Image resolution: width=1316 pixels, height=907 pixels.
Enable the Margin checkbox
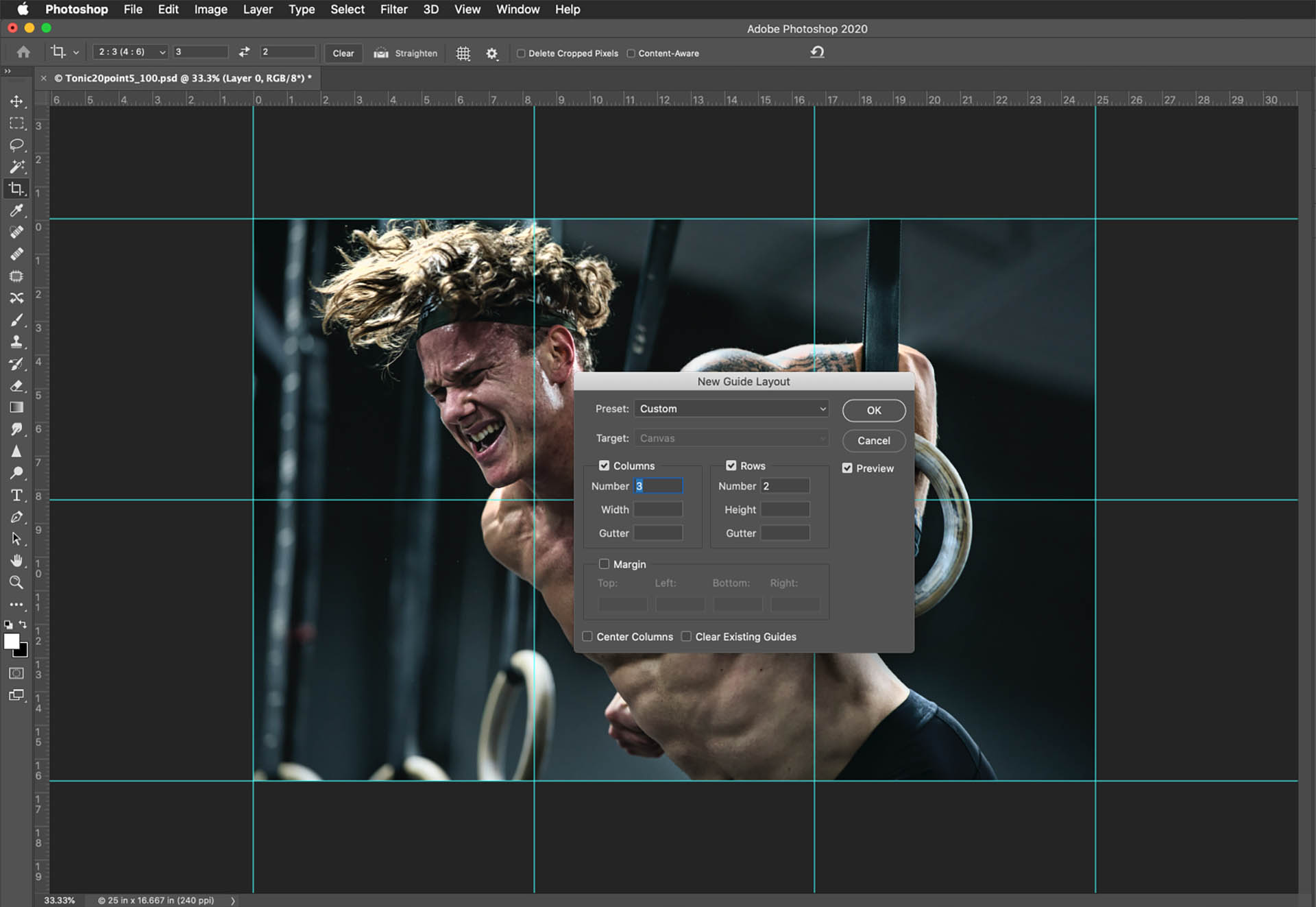pyautogui.click(x=604, y=564)
